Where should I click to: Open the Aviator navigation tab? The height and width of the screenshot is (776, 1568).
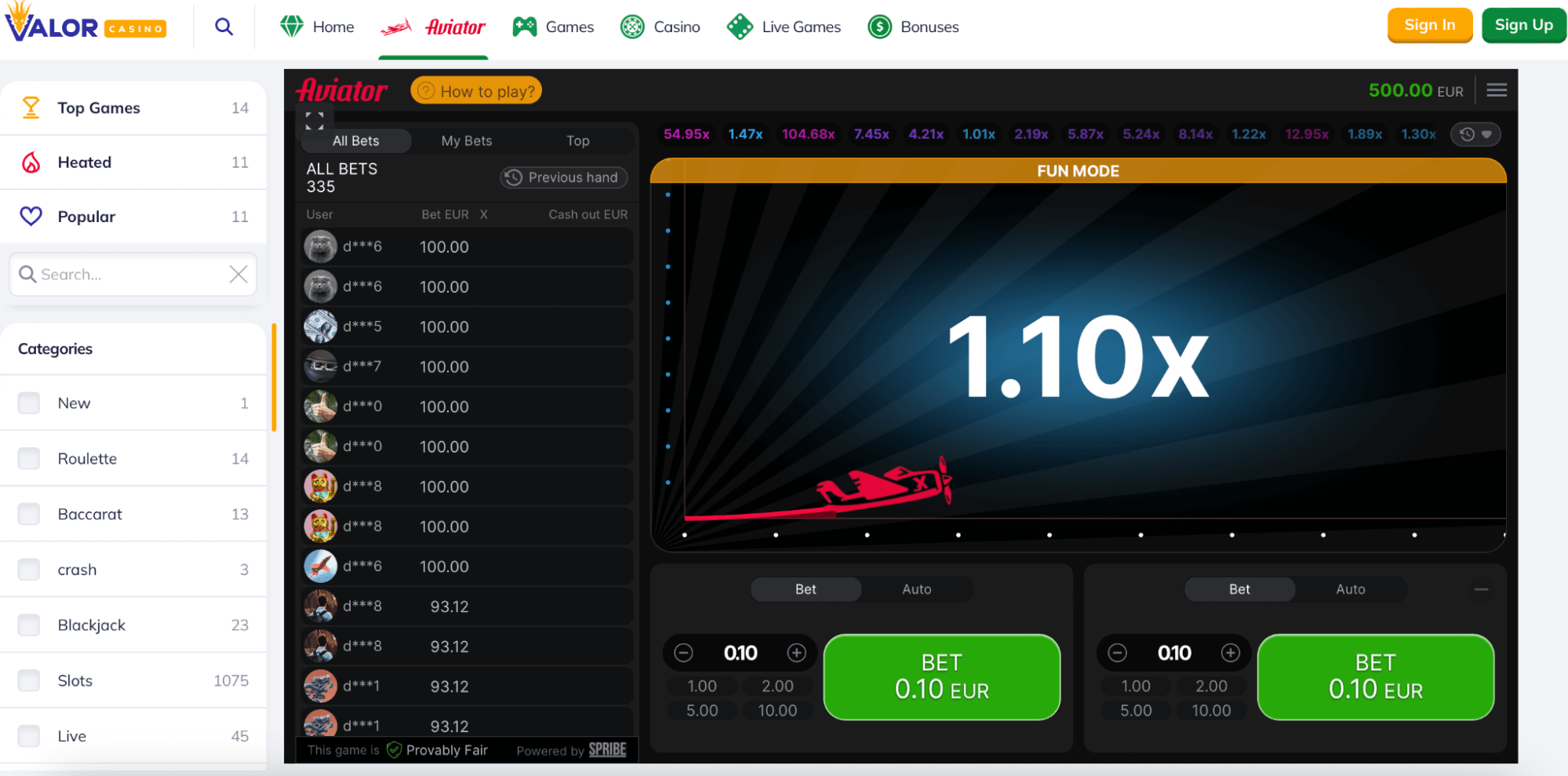pos(433,27)
